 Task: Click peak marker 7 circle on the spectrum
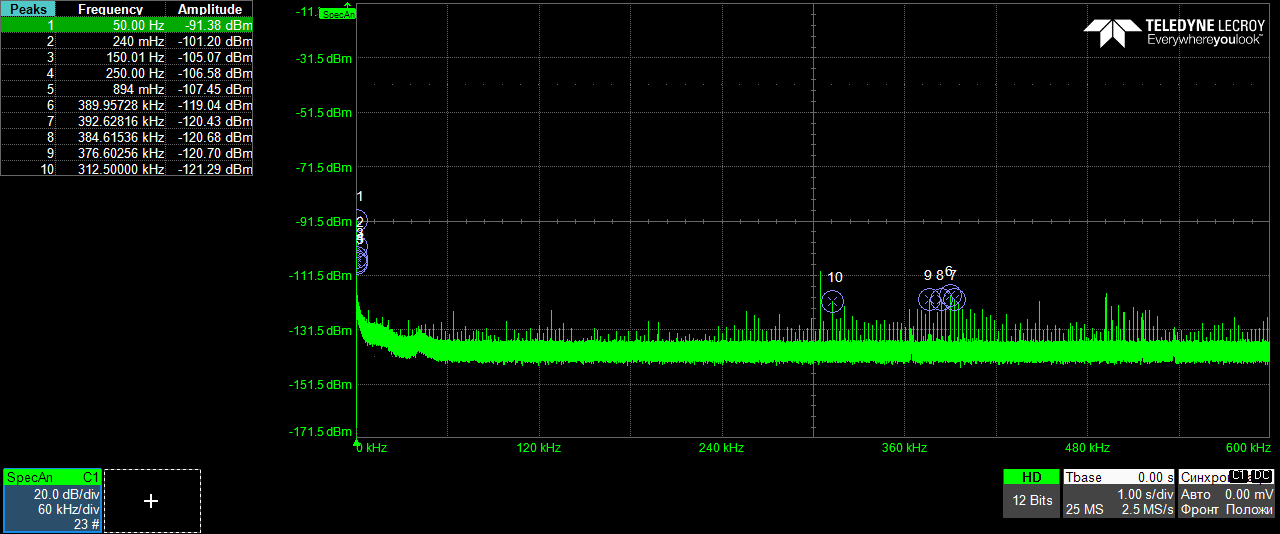click(954, 298)
